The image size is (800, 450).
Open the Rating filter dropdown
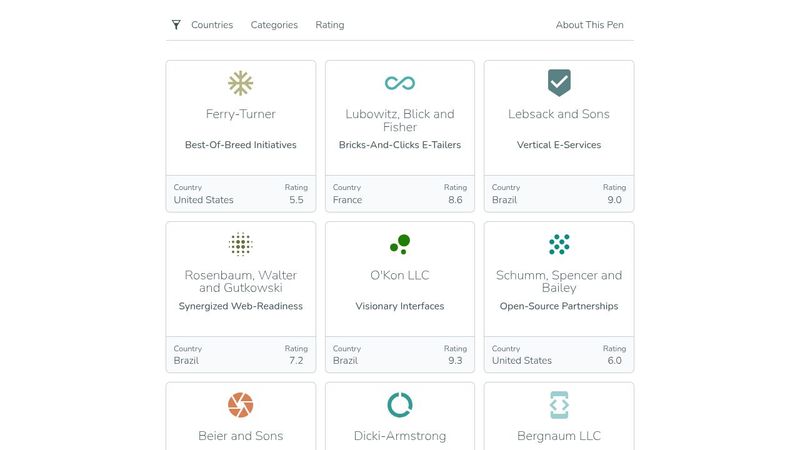point(330,24)
